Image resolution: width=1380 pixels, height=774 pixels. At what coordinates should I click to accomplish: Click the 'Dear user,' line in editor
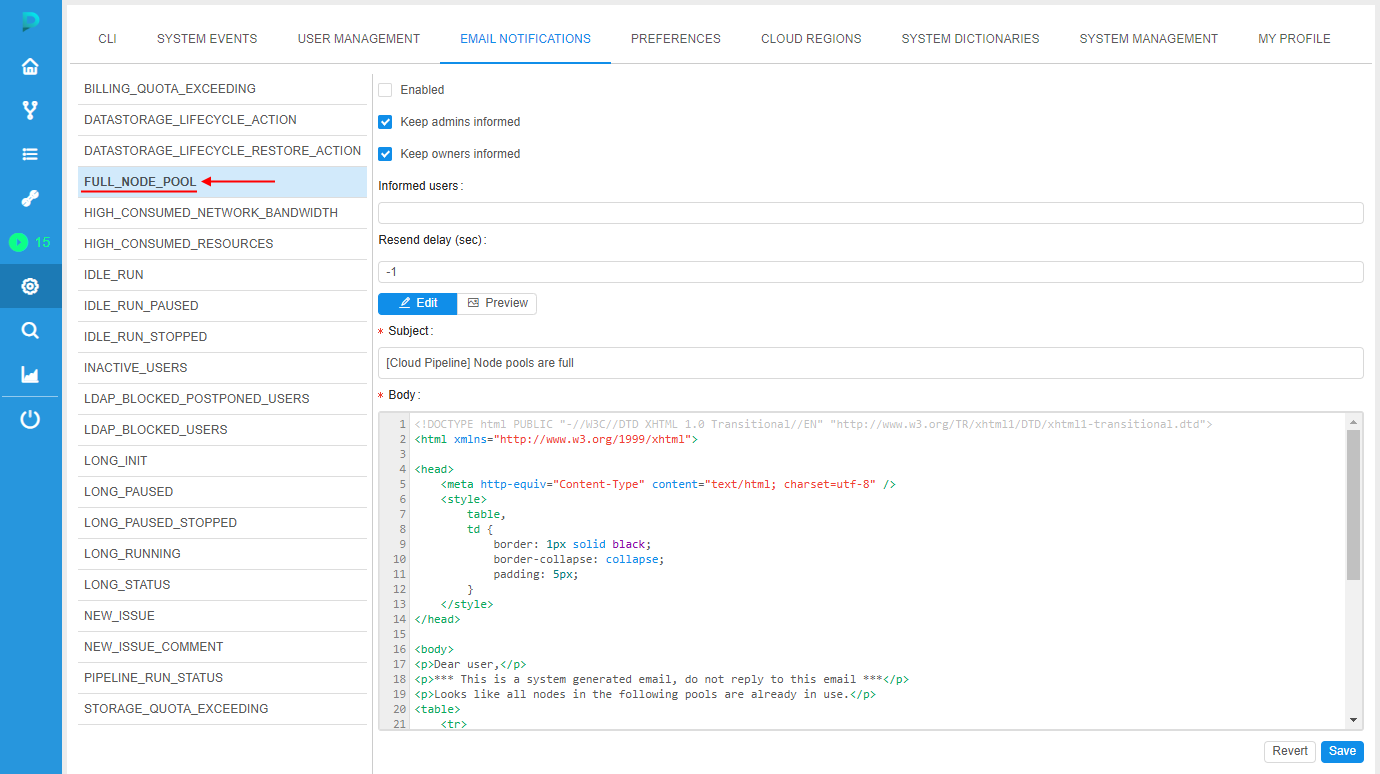470,664
